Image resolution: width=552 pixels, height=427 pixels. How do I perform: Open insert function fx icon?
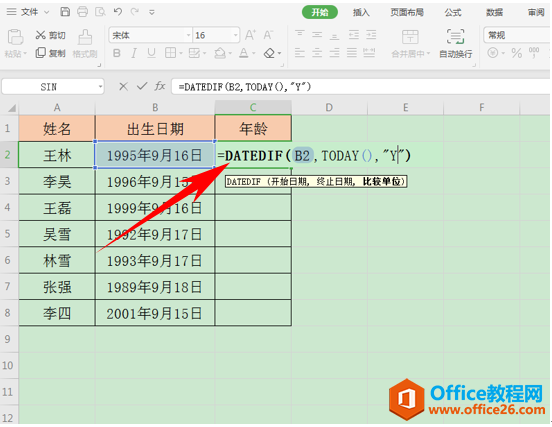160,86
